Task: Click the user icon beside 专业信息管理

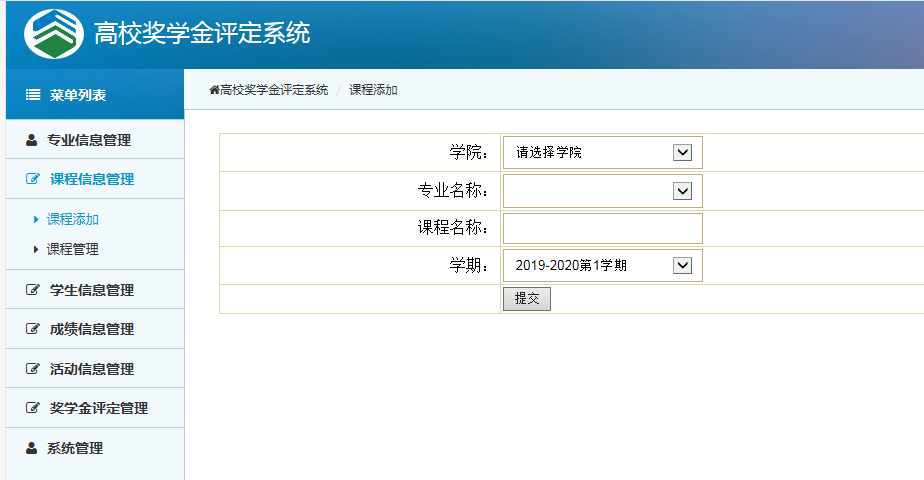Action: click(x=31, y=140)
